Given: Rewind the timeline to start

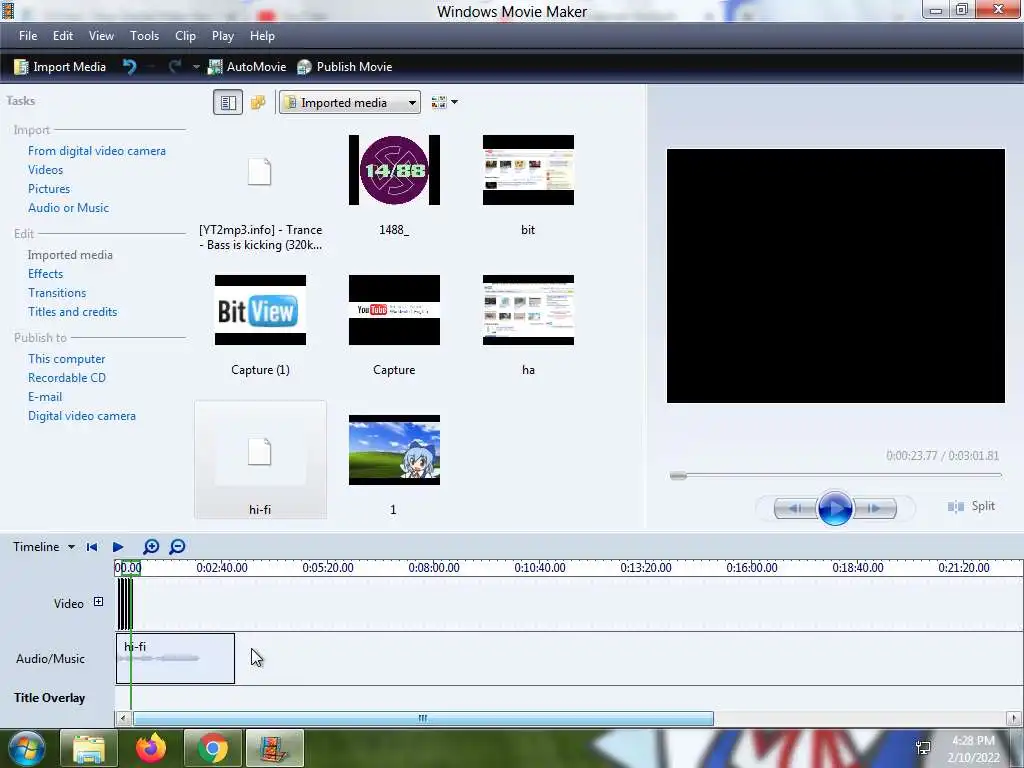Looking at the screenshot, I should (92, 547).
